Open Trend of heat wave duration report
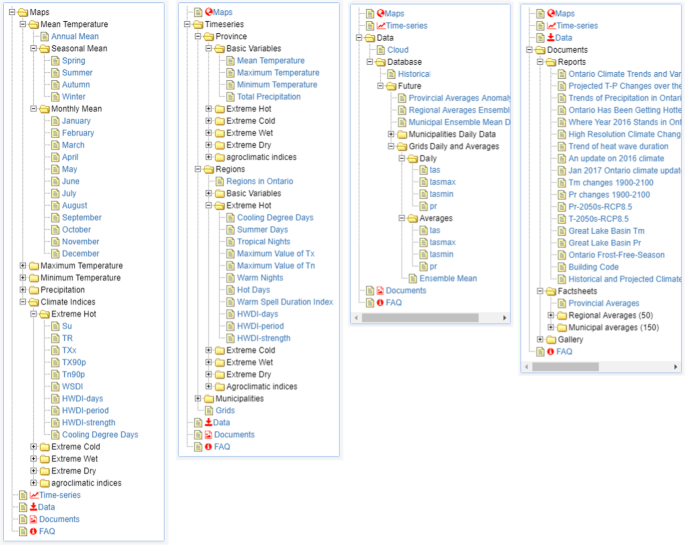The width and height of the screenshot is (685, 545). point(618,146)
